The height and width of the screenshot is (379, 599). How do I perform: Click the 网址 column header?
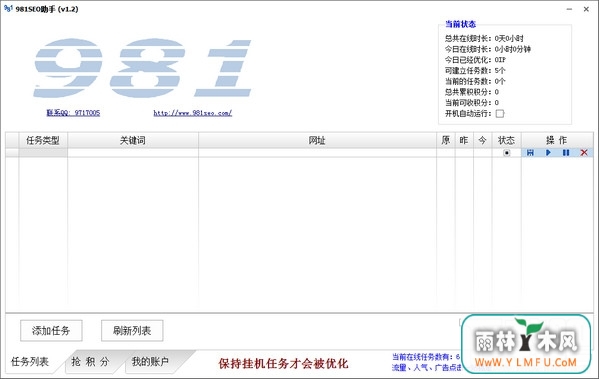click(317, 140)
